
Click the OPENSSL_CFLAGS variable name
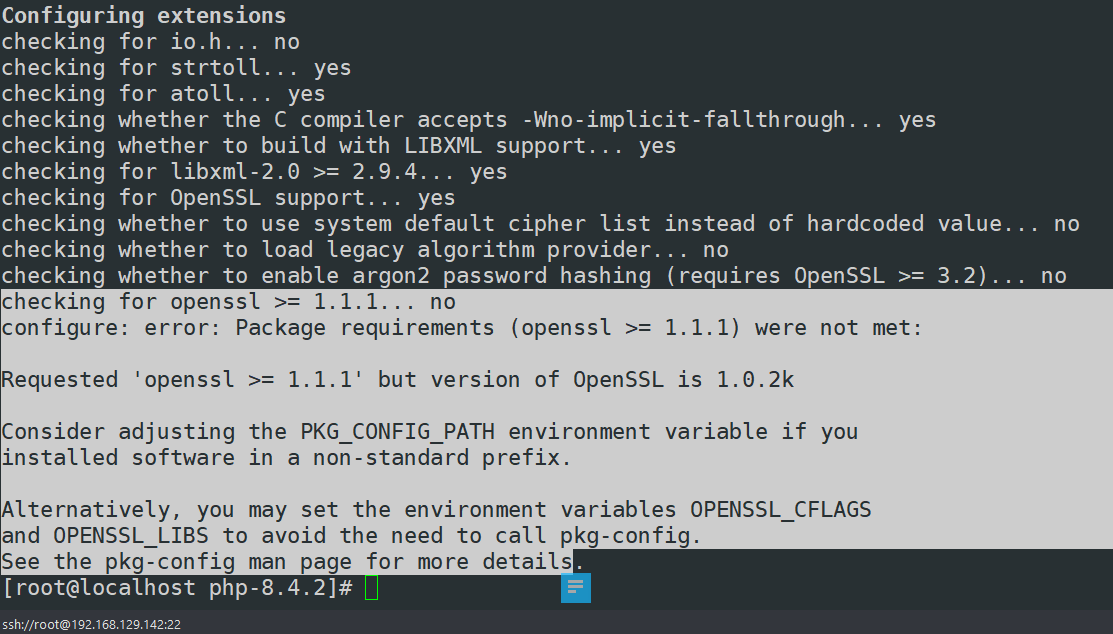(780, 510)
